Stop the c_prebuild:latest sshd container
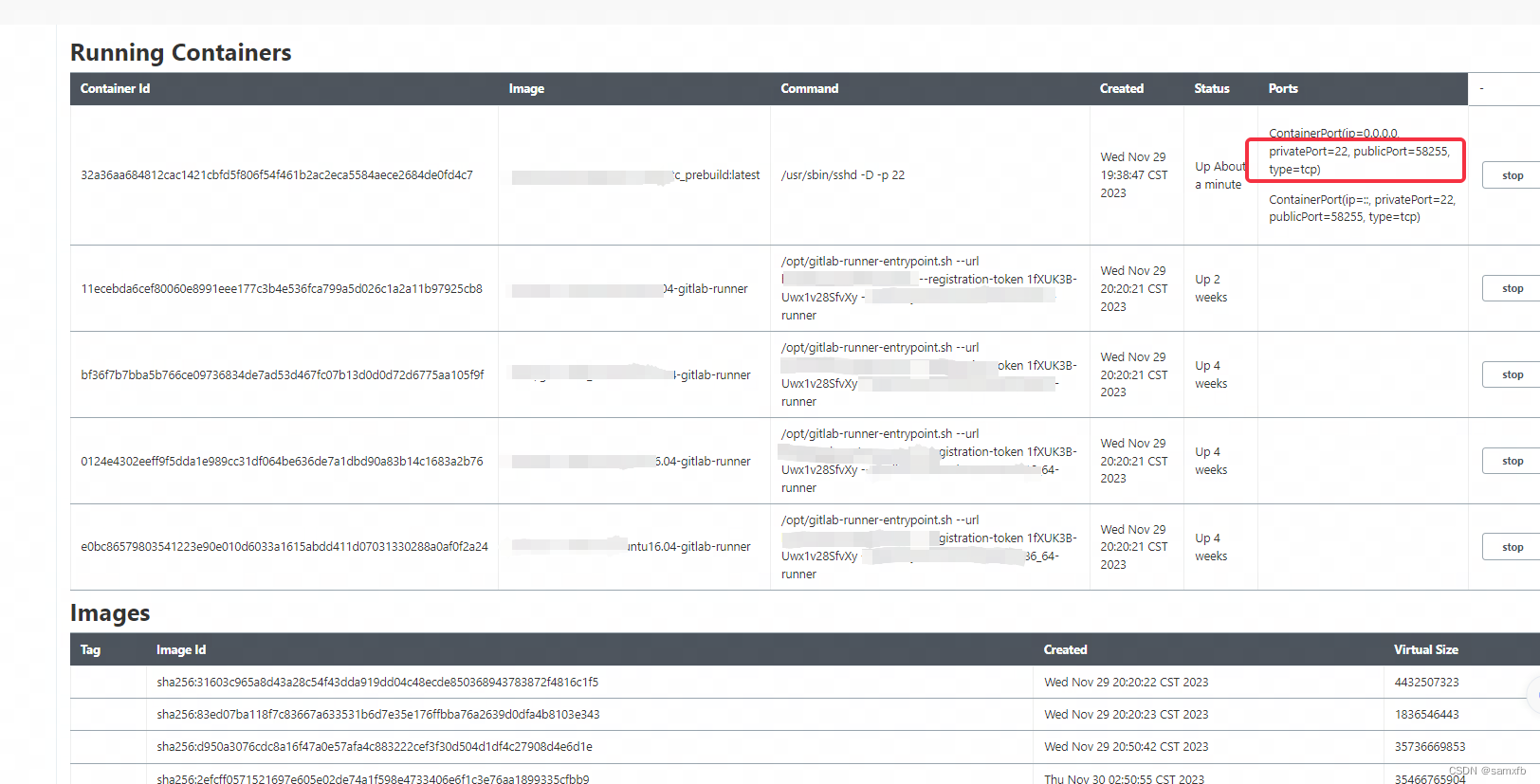The width and height of the screenshot is (1540, 784). click(x=1512, y=175)
